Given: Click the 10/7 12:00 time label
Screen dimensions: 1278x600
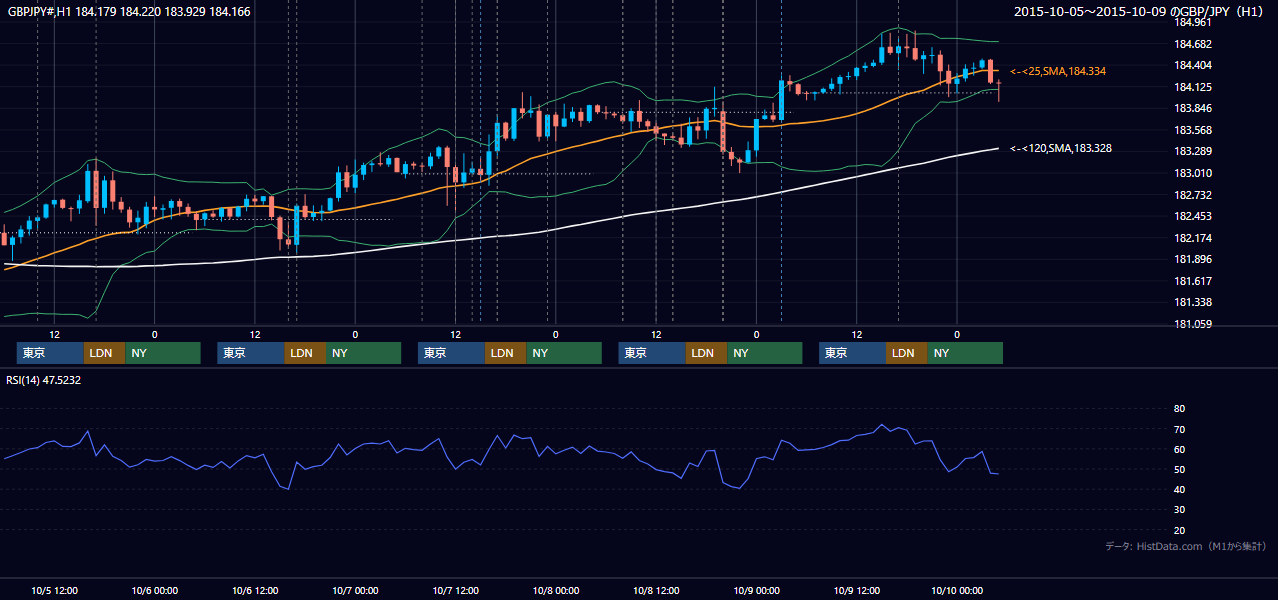Looking at the screenshot, I should click(456, 590).
